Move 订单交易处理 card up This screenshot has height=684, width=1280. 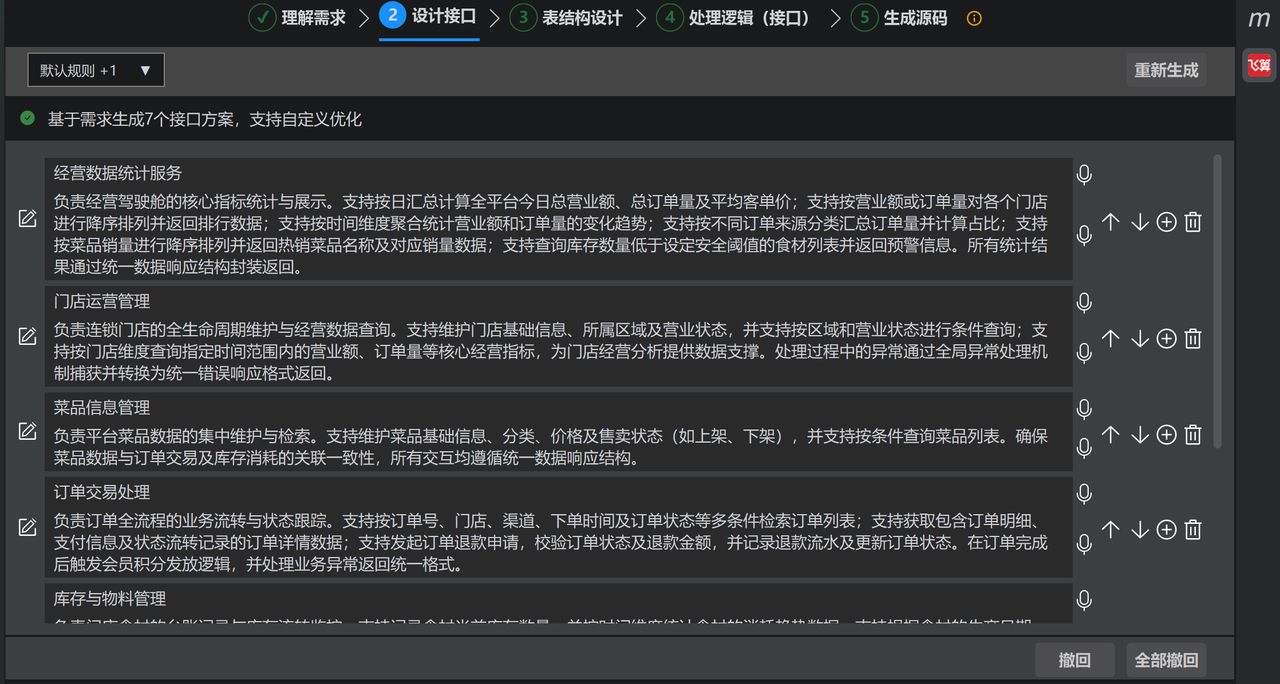[x=1111, y=529]
